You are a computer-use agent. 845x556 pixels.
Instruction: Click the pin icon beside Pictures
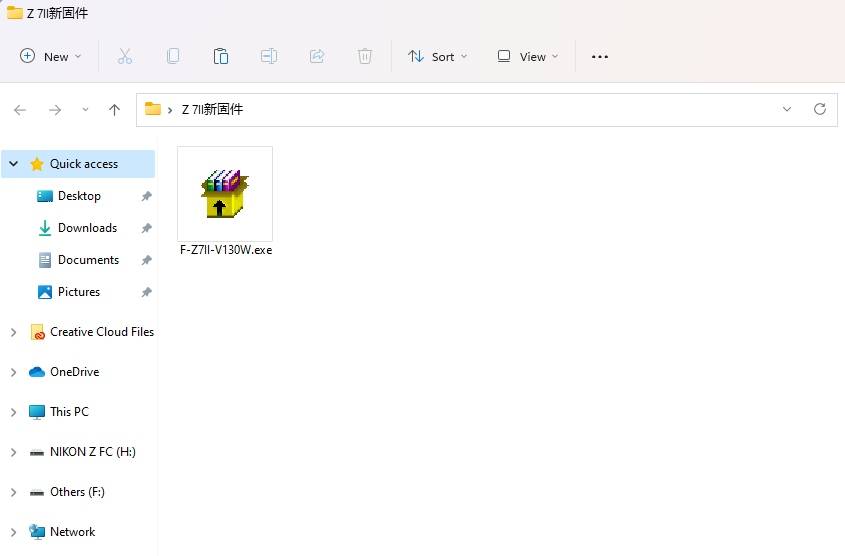[x=147, y=292]
